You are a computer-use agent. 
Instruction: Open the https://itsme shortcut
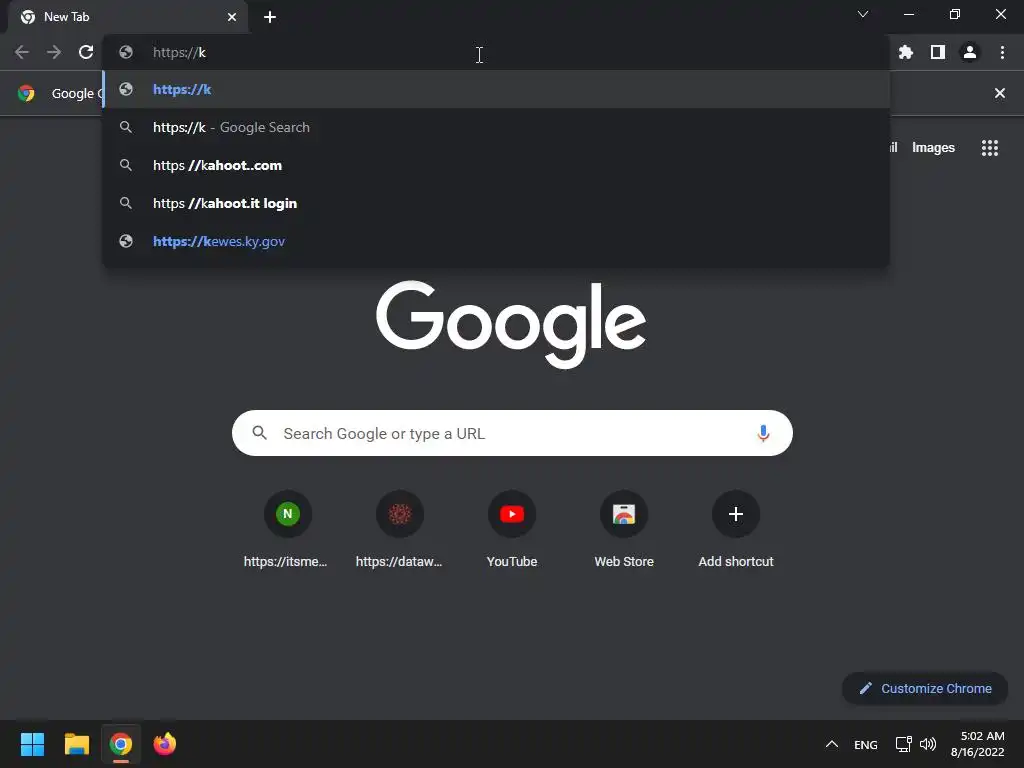point(287,529)
